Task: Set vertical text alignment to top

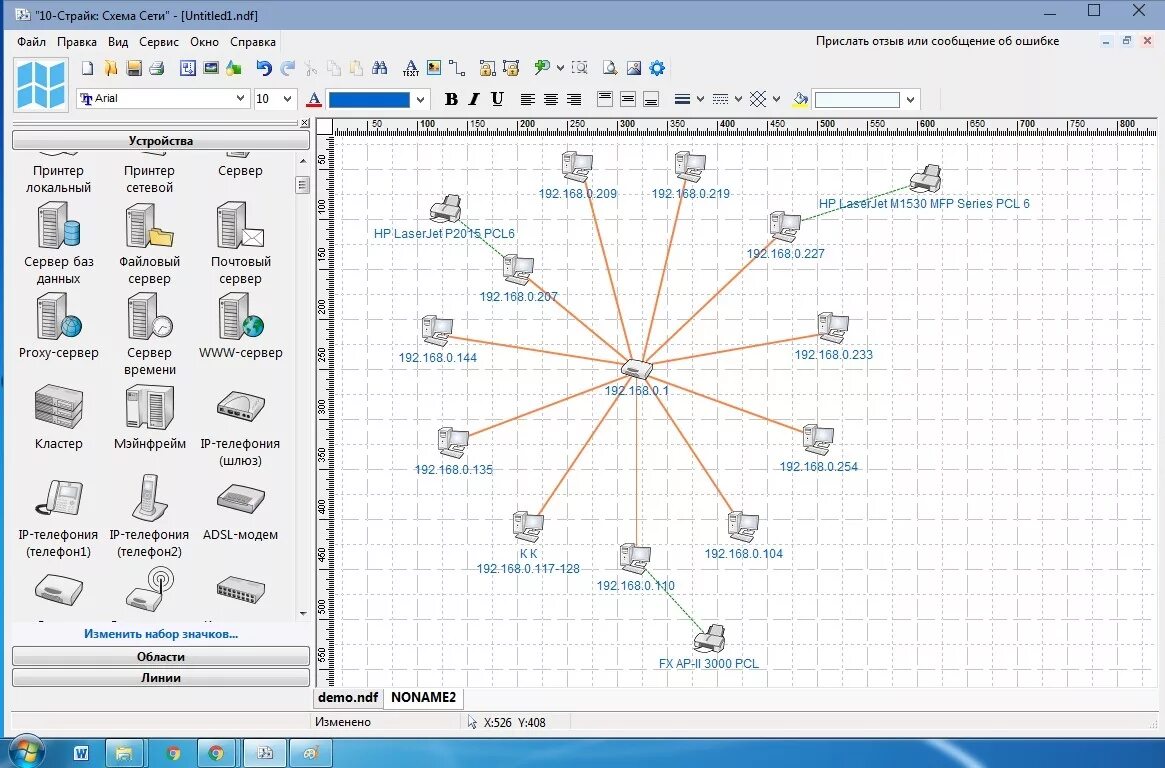Action: point(605,99)
